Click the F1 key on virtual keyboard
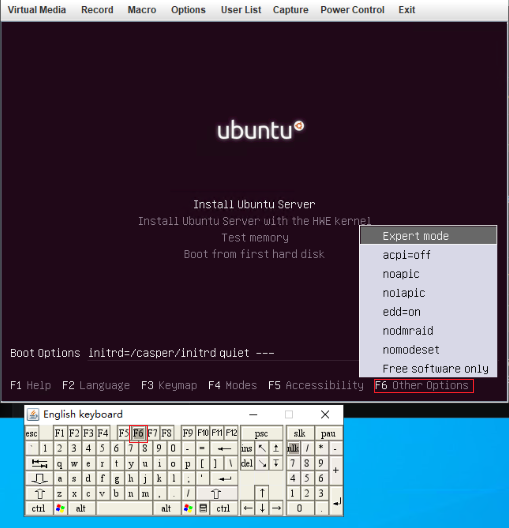This screenshot has height=528, width=509. [60, 433]
